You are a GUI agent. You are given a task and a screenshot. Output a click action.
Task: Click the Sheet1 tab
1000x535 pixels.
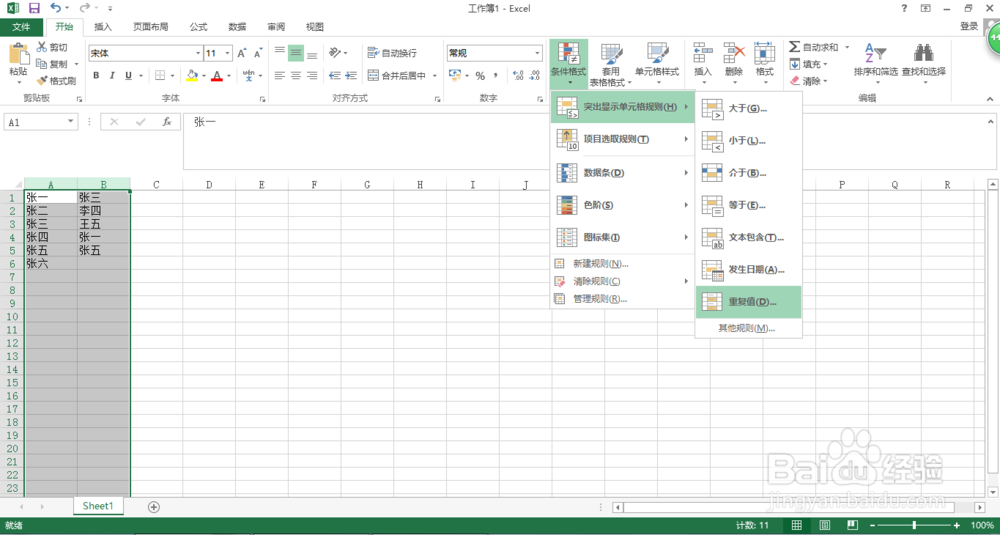click(98, 506)
